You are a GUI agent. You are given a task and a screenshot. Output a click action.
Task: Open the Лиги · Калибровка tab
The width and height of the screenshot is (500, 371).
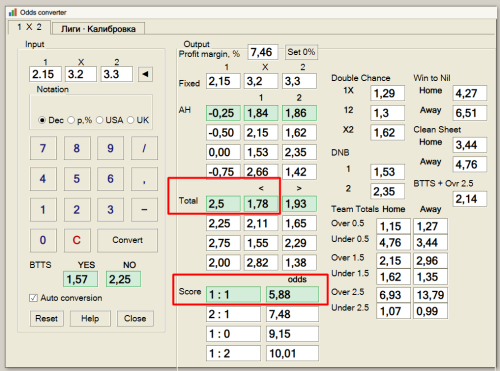(98, 29)
